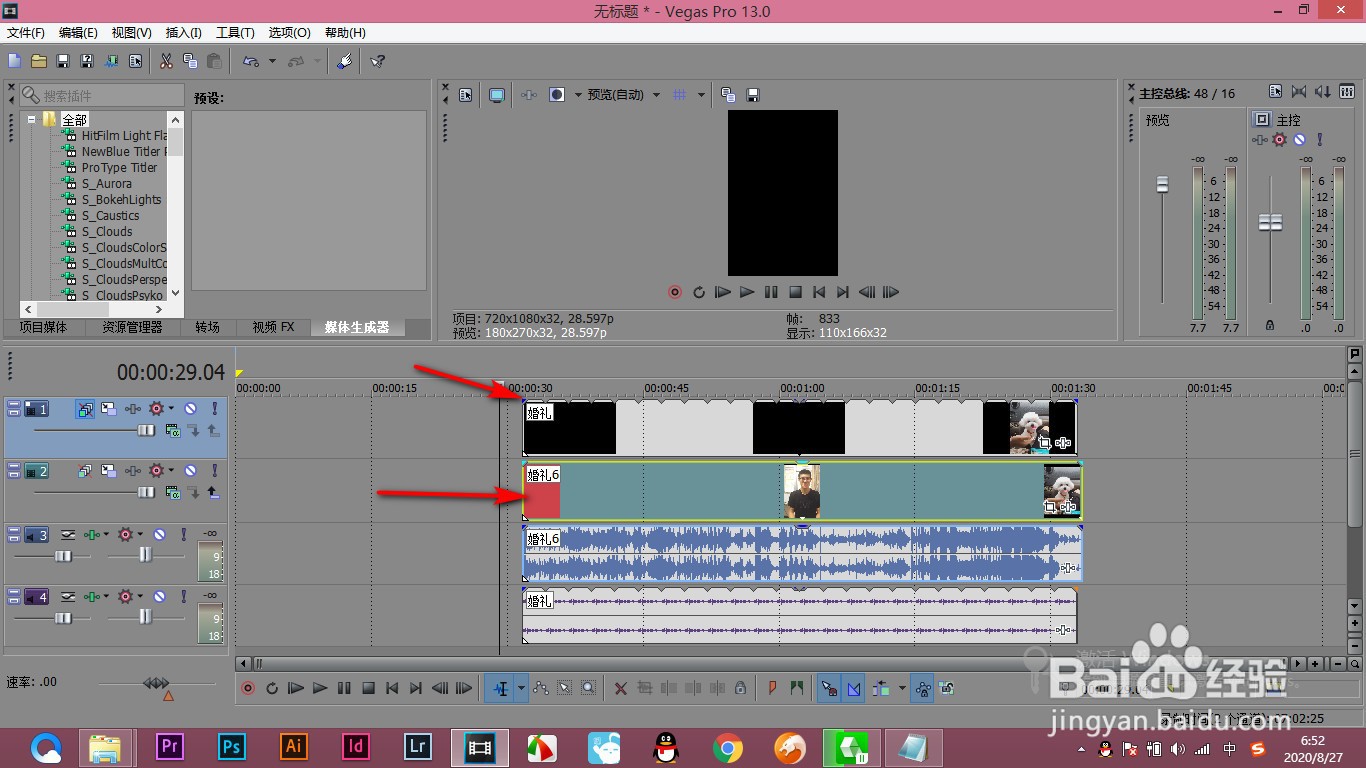Mute audio track 3

(159, 535)
